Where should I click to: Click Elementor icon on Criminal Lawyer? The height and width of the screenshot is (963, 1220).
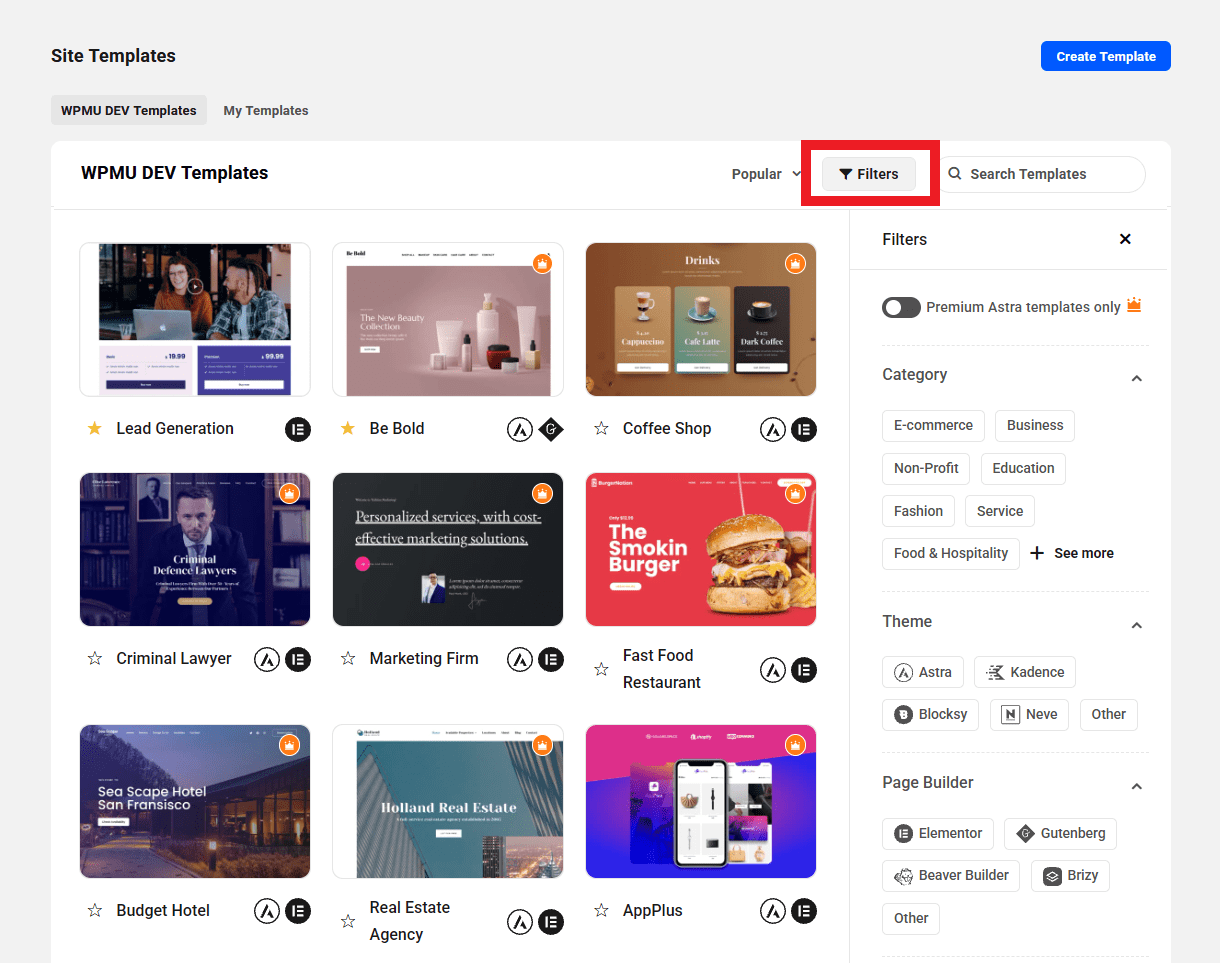298,659
